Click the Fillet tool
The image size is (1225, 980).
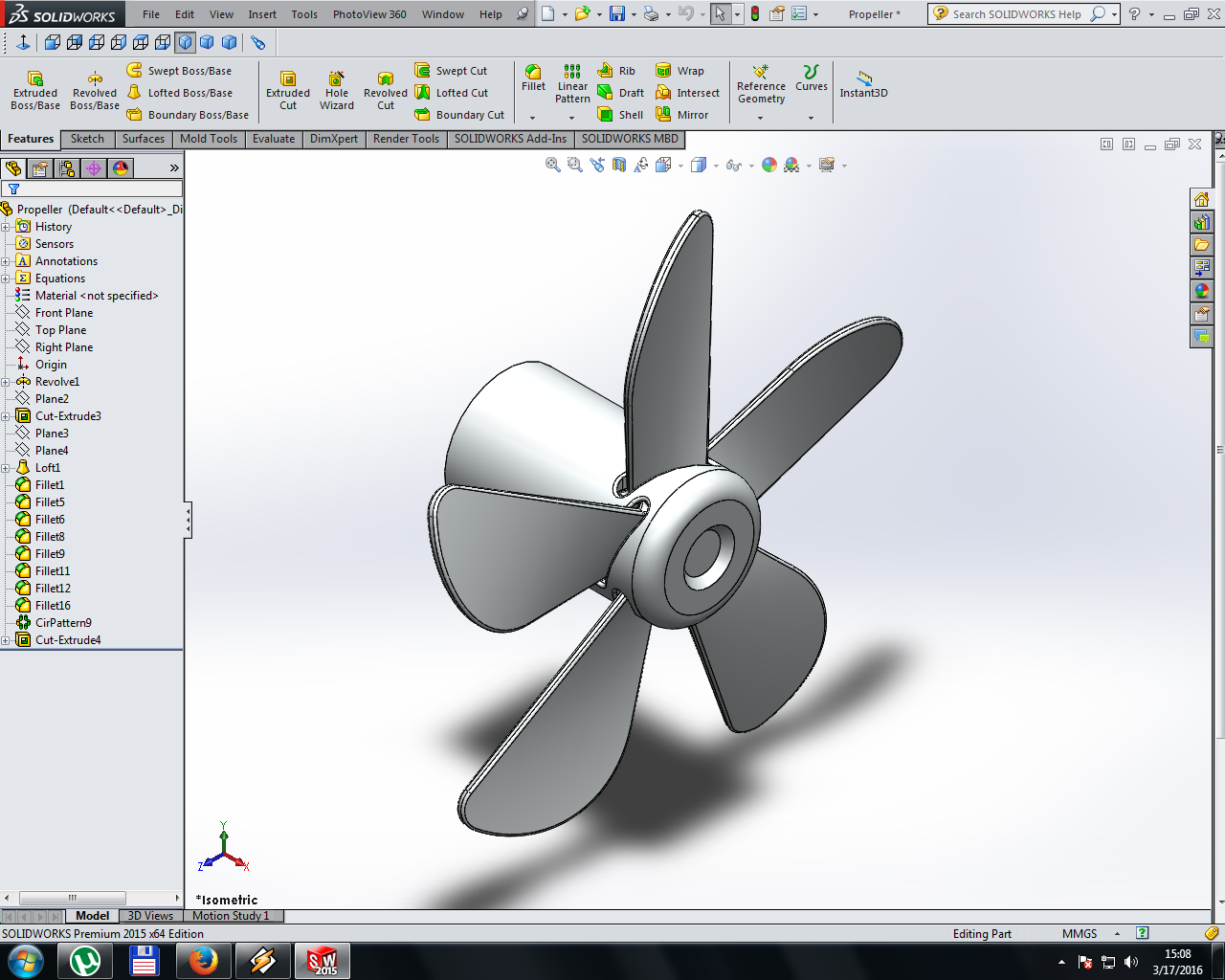[533, 78]
